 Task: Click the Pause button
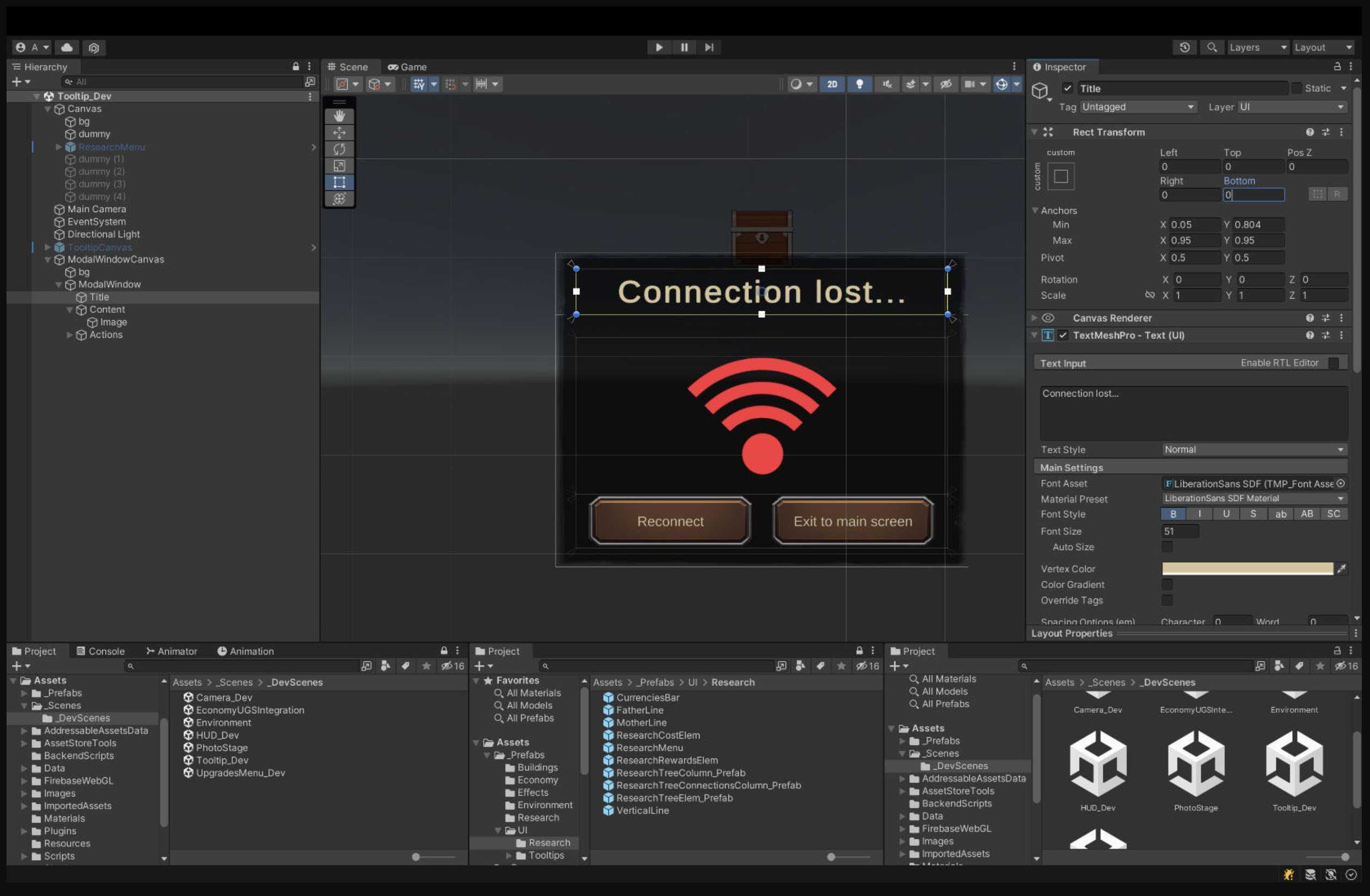(684, 47)
